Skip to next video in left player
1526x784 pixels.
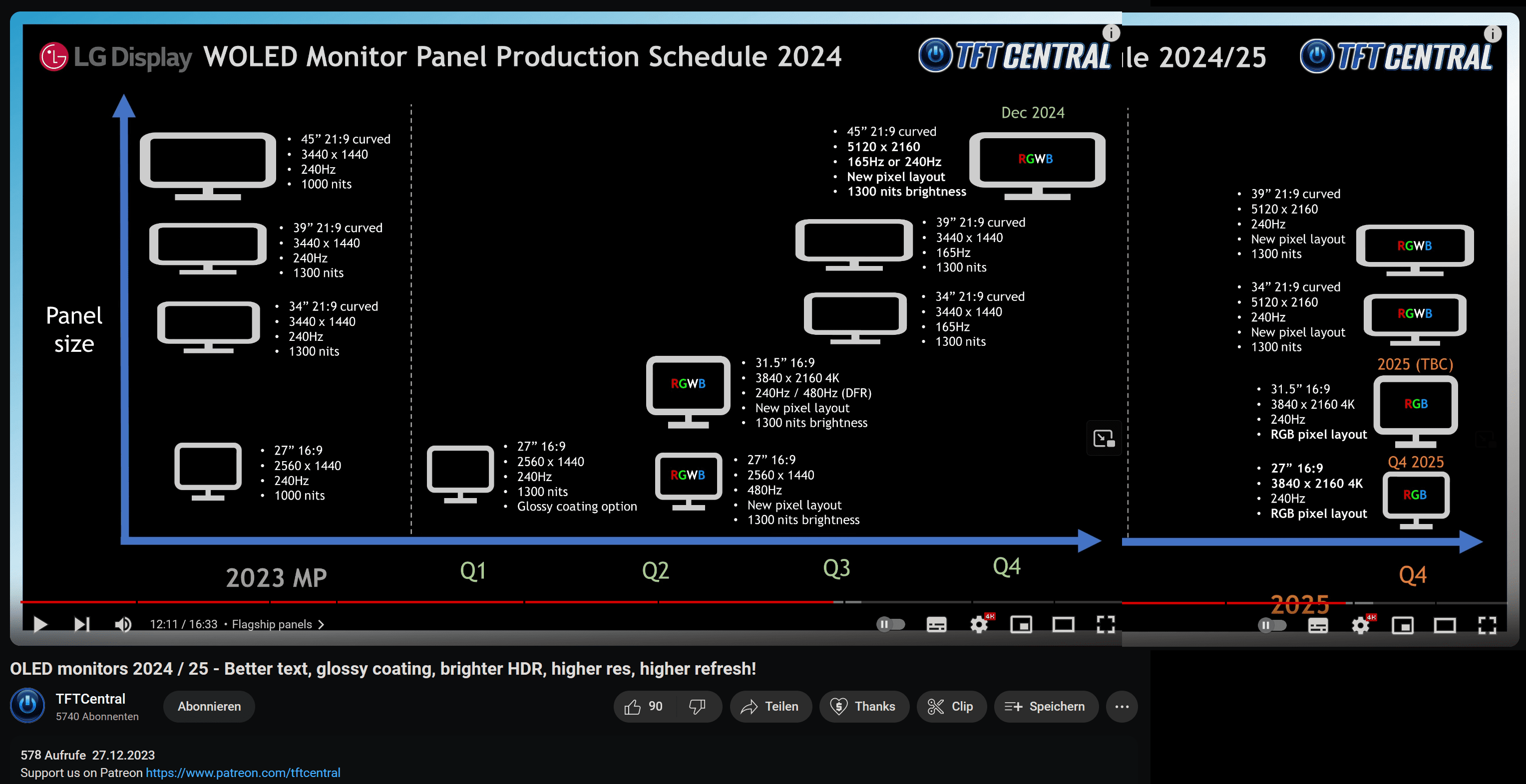tap(82, 624)
